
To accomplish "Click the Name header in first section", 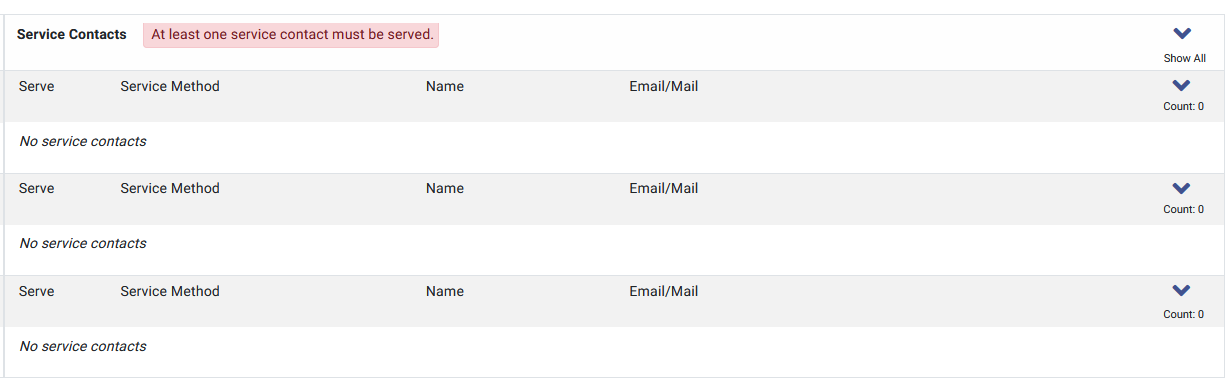I will (x=445, y=86).
